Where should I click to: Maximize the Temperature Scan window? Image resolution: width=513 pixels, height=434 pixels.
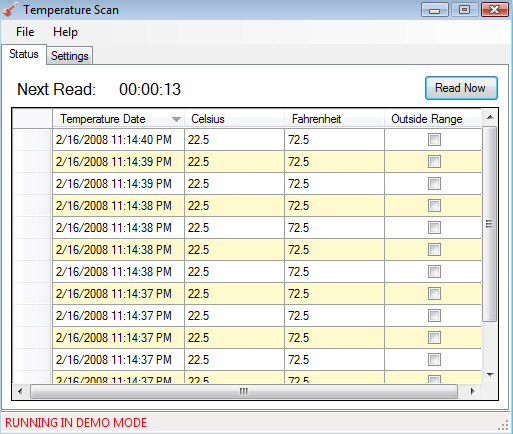click(x=464, y=10)
